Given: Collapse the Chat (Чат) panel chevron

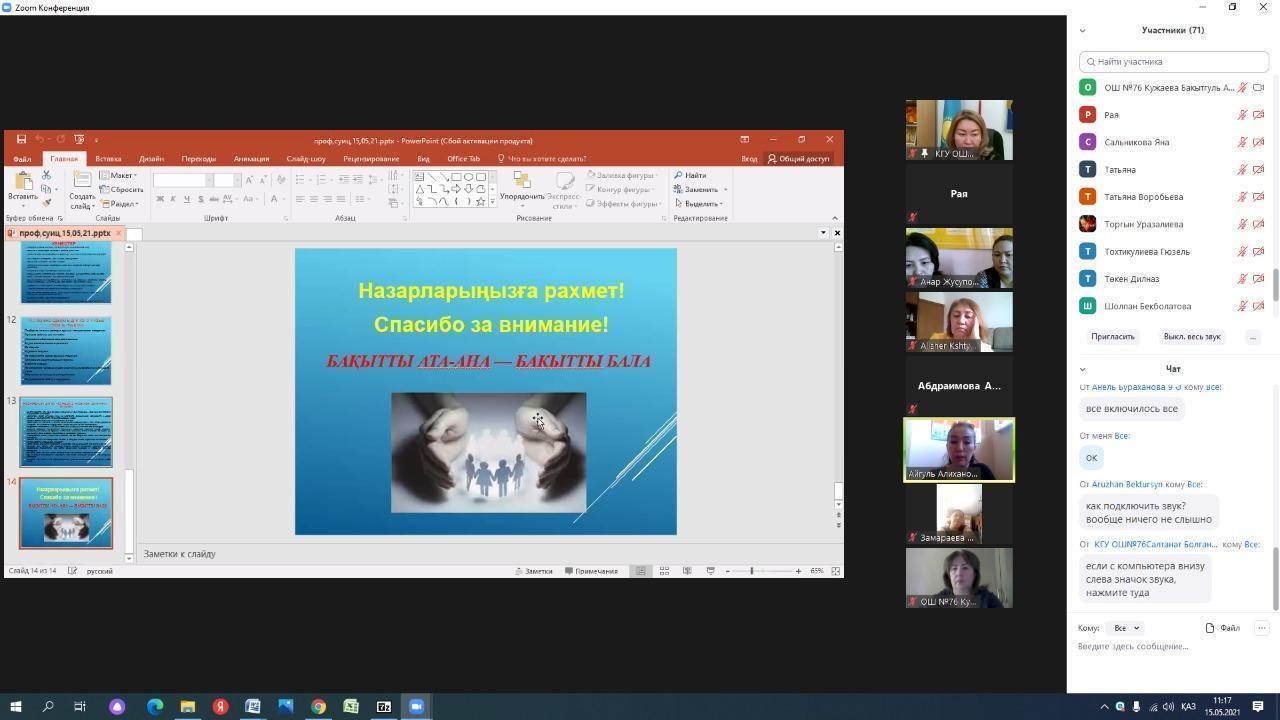Looking at the screenshot, I should [x=1082, y=369].
